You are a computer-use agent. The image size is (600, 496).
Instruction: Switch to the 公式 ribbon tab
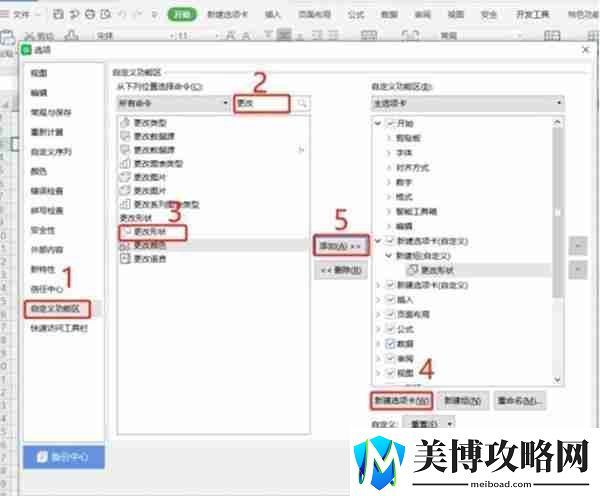coord(356,15)
